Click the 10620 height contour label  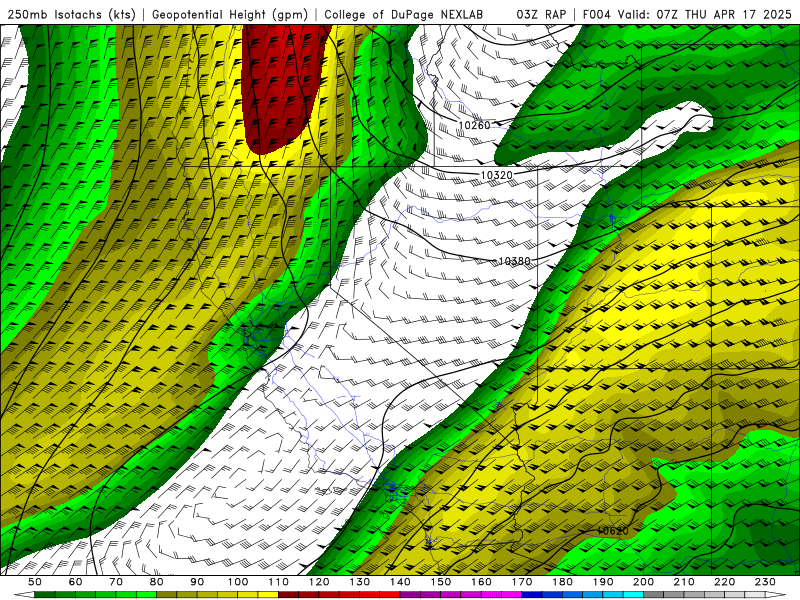[613, 531]
